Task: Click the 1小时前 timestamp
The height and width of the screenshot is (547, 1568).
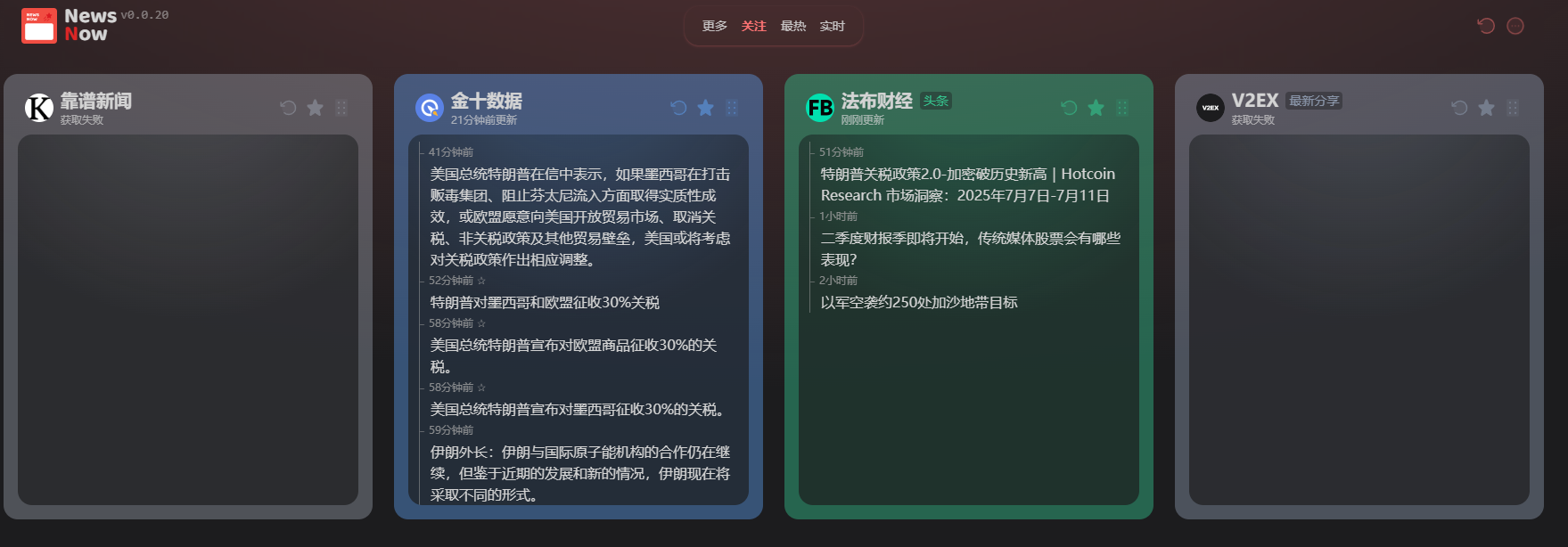Action: pyautogui.click(x=839, y=216)
